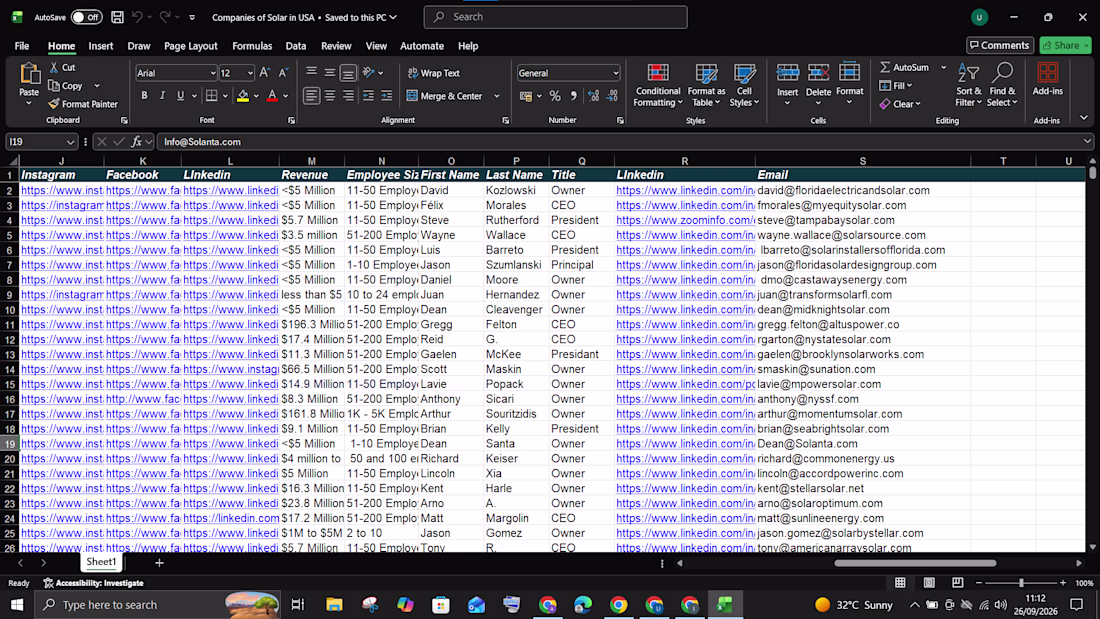Apply center horizontal alignment

[330, 96]
